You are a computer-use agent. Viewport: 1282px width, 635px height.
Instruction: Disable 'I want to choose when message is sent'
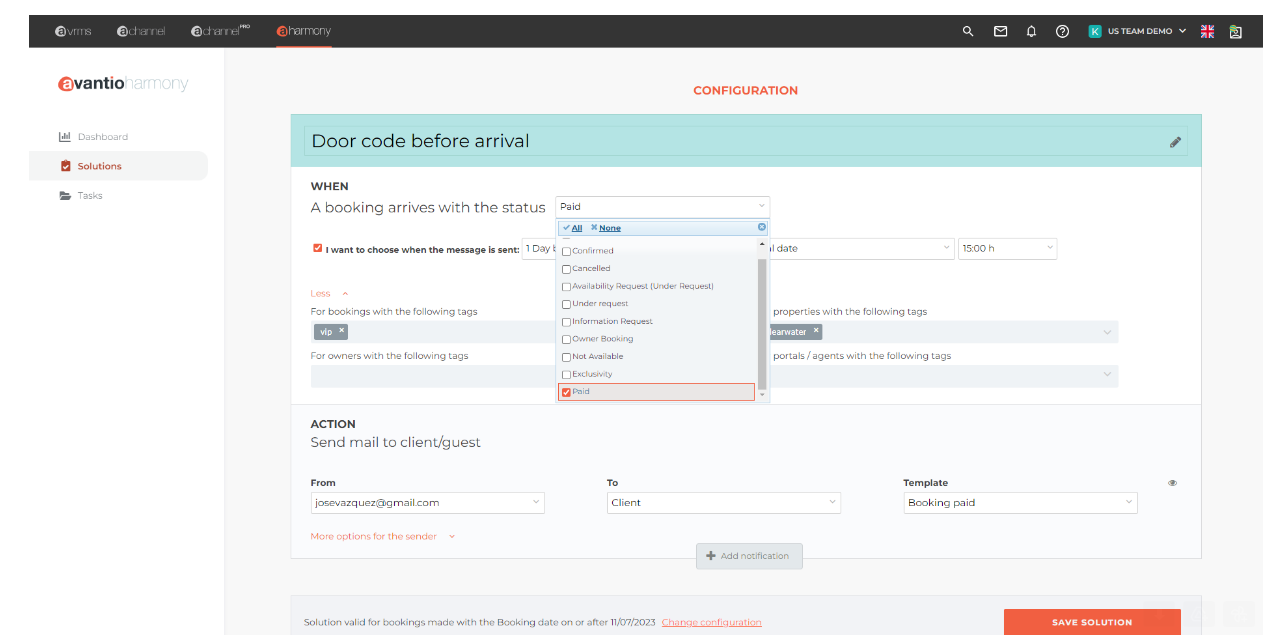(x=318, y=248)
